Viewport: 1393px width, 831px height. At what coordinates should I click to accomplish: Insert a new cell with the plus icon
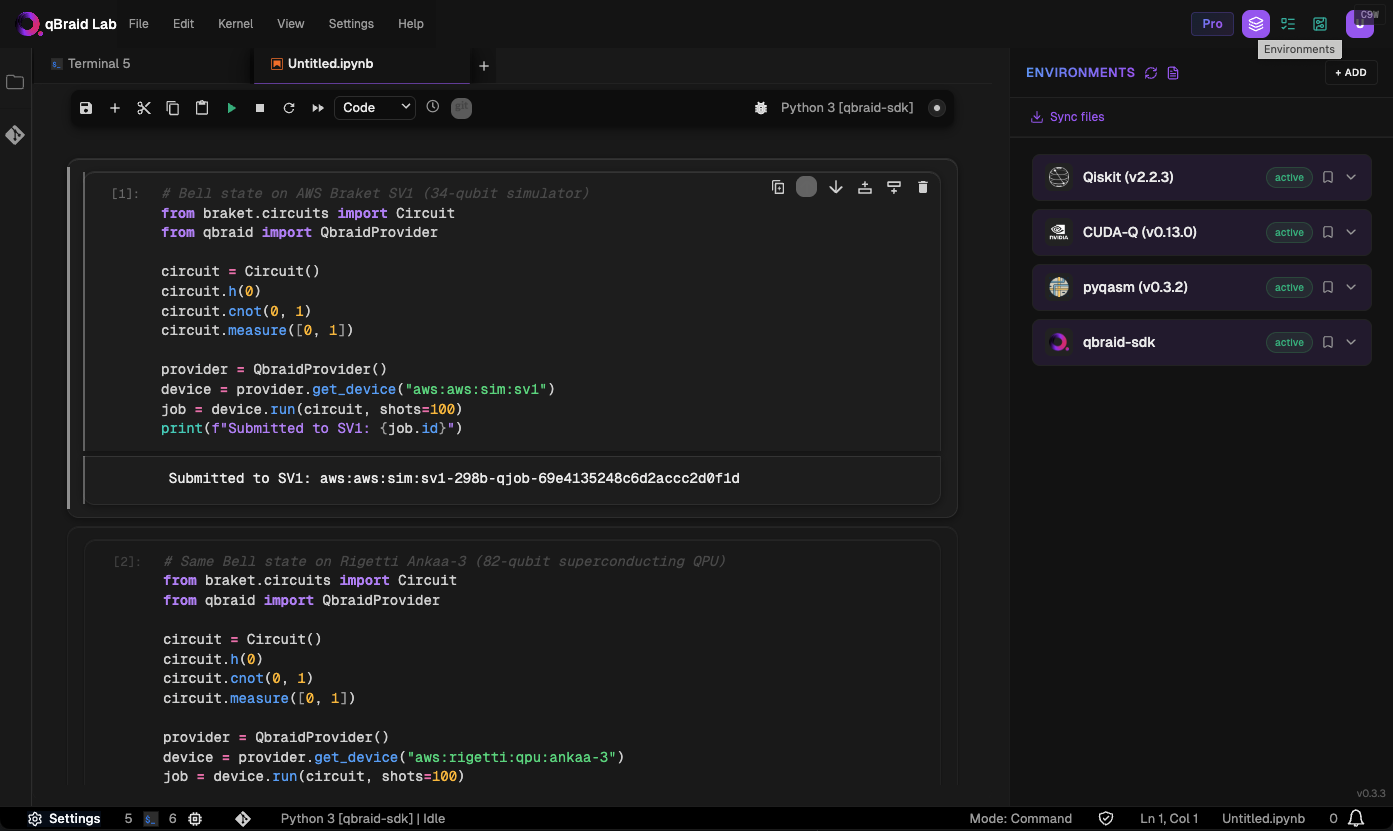click(x=115, y=108)
